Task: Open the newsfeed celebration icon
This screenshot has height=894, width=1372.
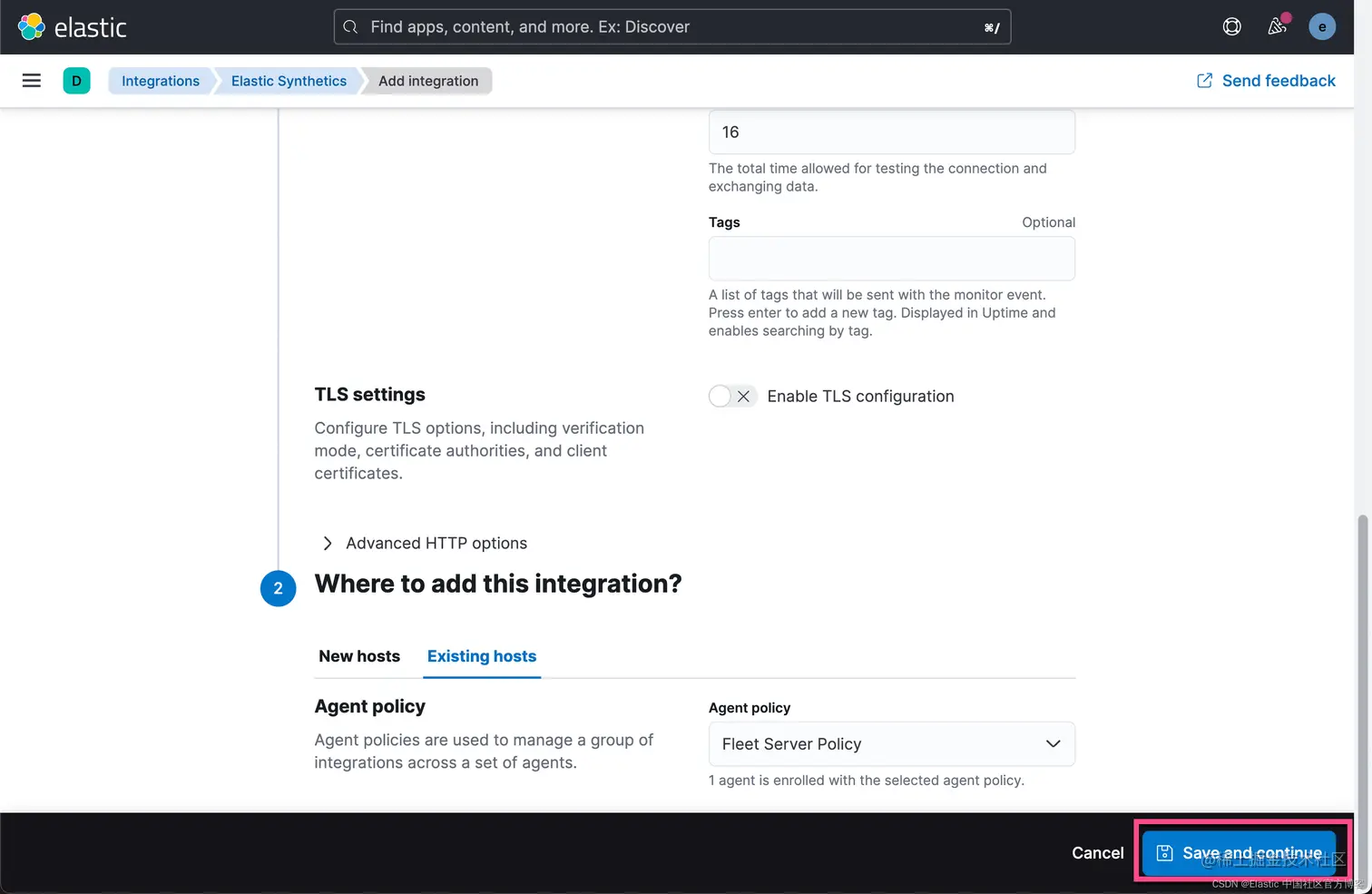Action: (x=1277, y=27)
